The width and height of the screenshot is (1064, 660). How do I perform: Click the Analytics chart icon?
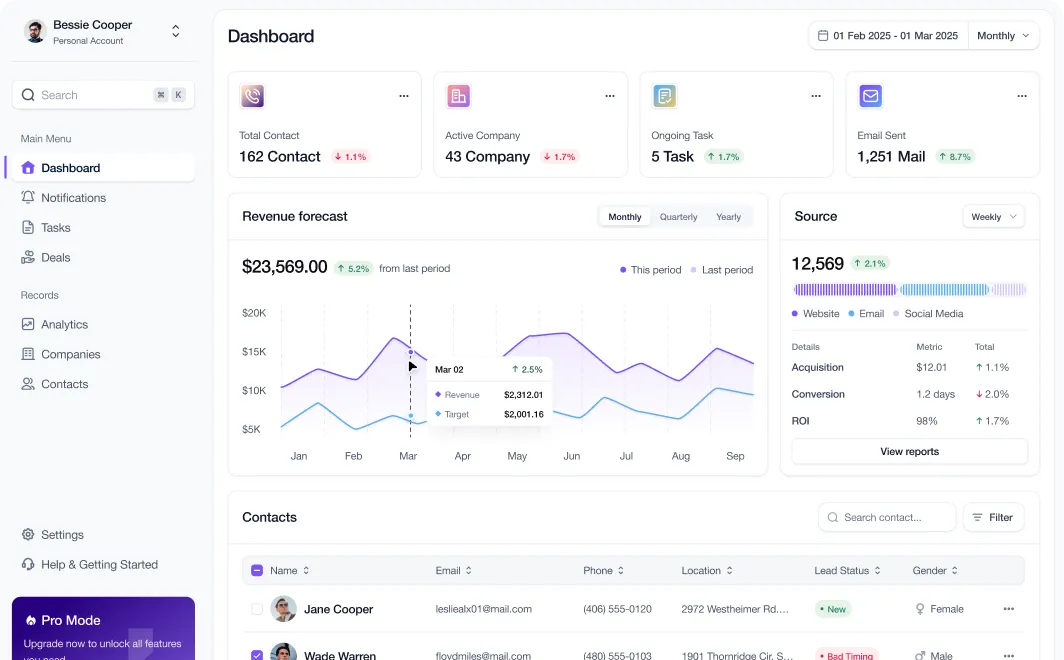pyautogui.click(x=28, y=324)
